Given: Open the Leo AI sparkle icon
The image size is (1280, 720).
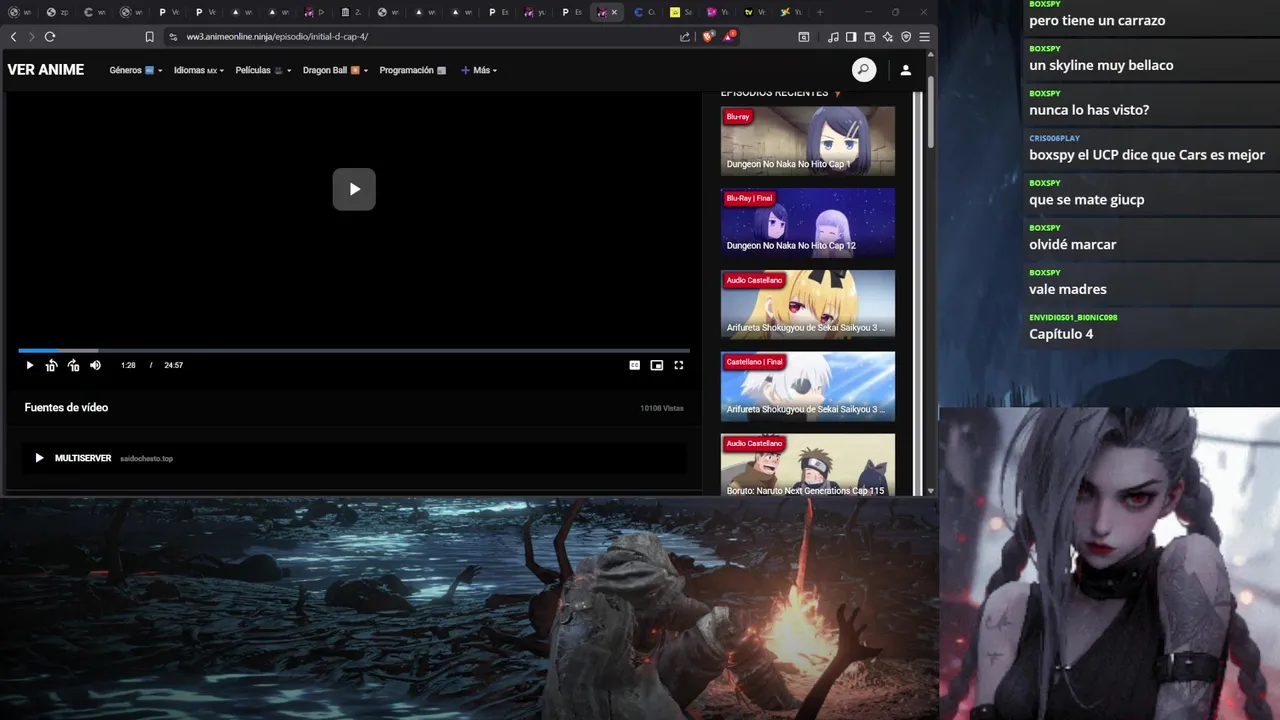Looking at the screenshot, I should pos(888,37).
